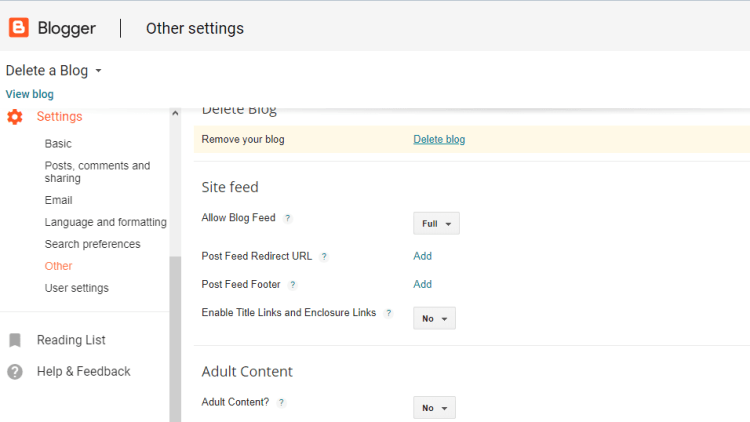Click the Delete blog link
750x422 pixels.
click(x=439, y=139)
